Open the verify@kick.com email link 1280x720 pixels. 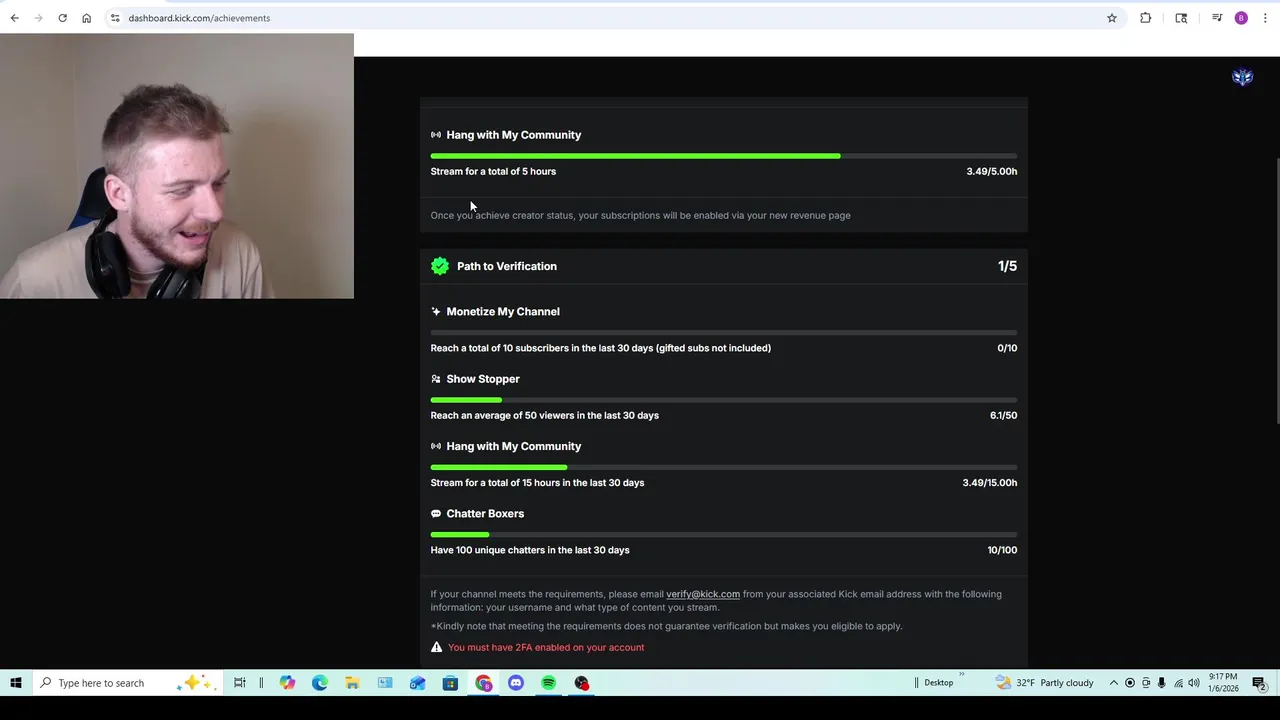pos(703,594)
